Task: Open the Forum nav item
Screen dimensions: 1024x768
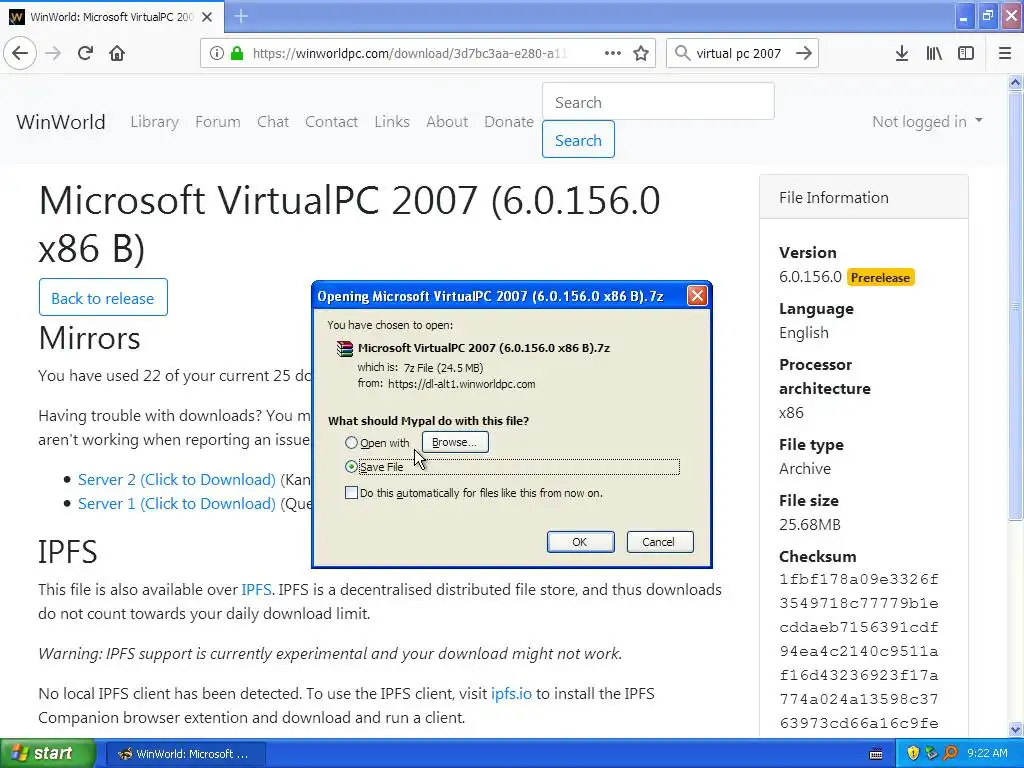Action: pyautogui.click(x=217, y=121)
